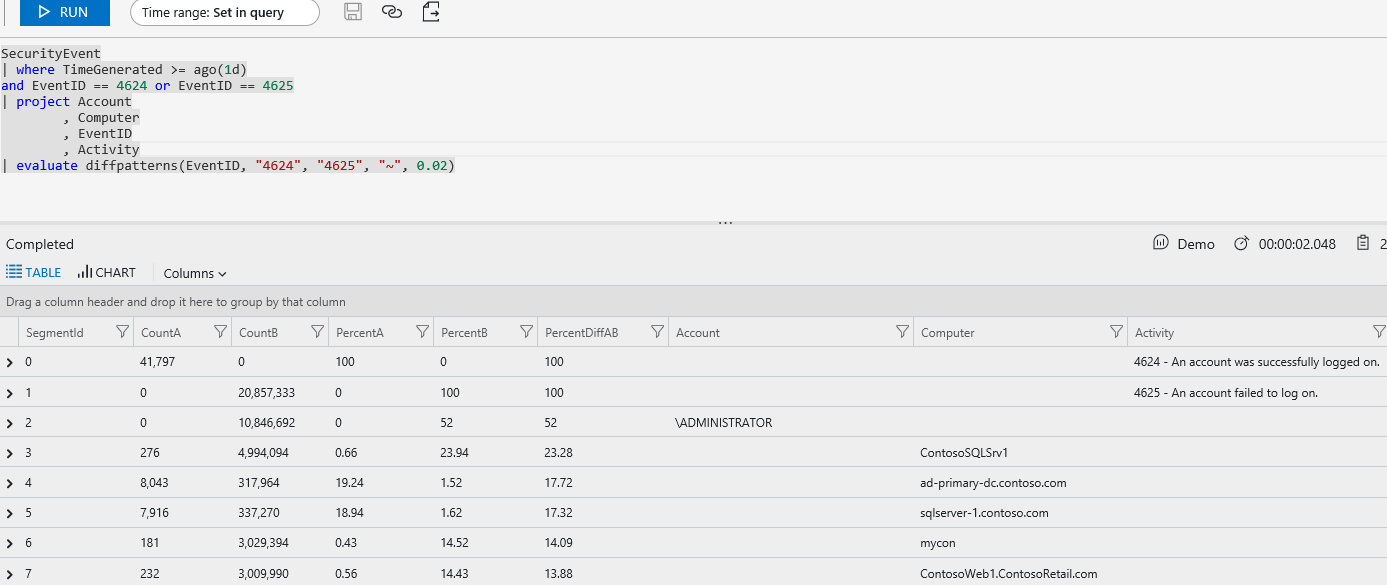Open the filter for the PercentDiffAB column

[x=658, y=332]
